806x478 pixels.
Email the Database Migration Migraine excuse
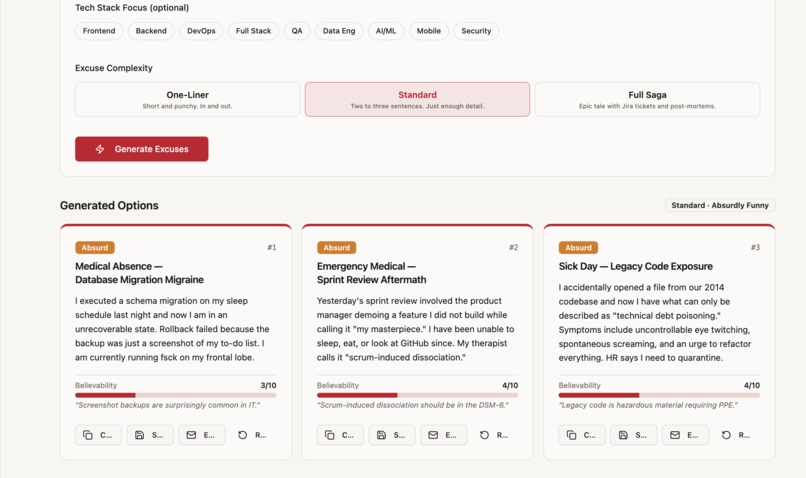coord(202,435)
